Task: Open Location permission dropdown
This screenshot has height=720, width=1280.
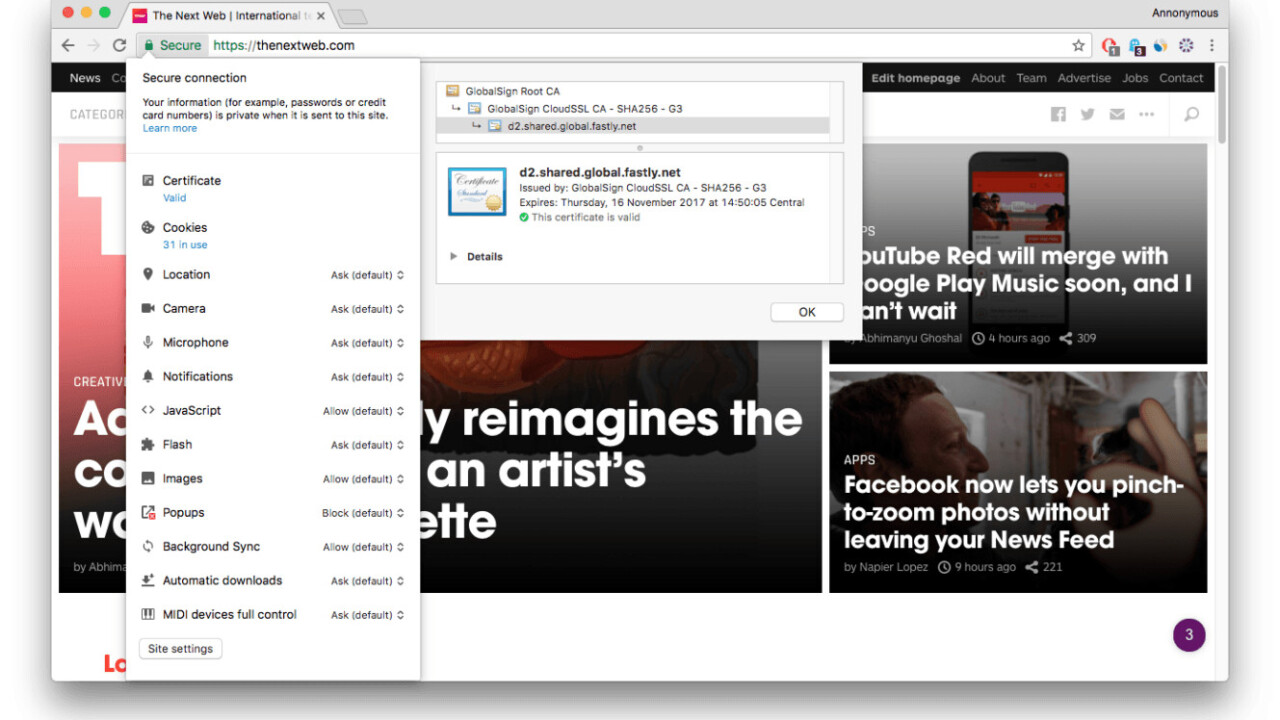Action: pyautogui.click(x=367, y=275)
